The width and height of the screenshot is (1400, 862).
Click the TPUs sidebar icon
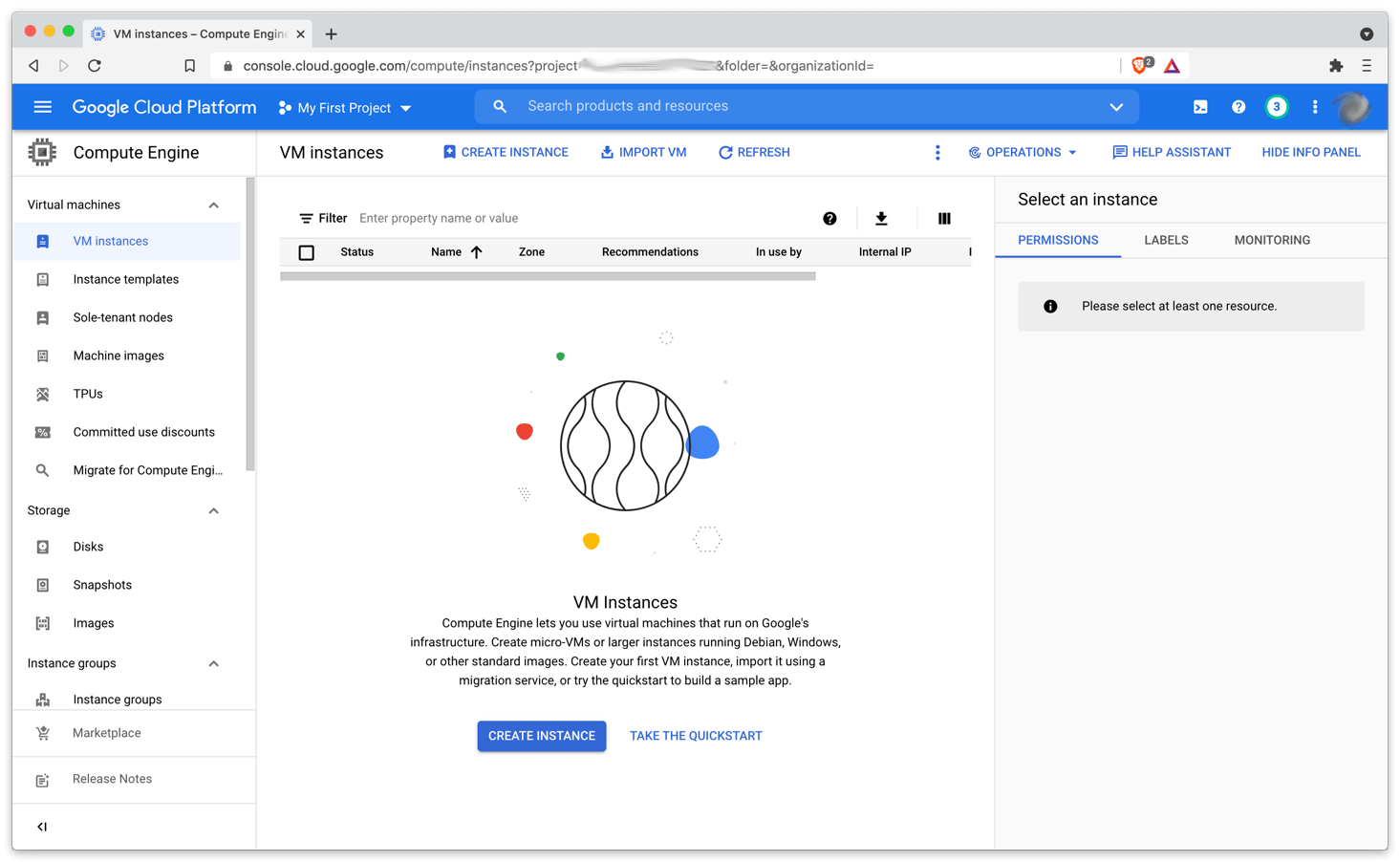tap(42, 394)
